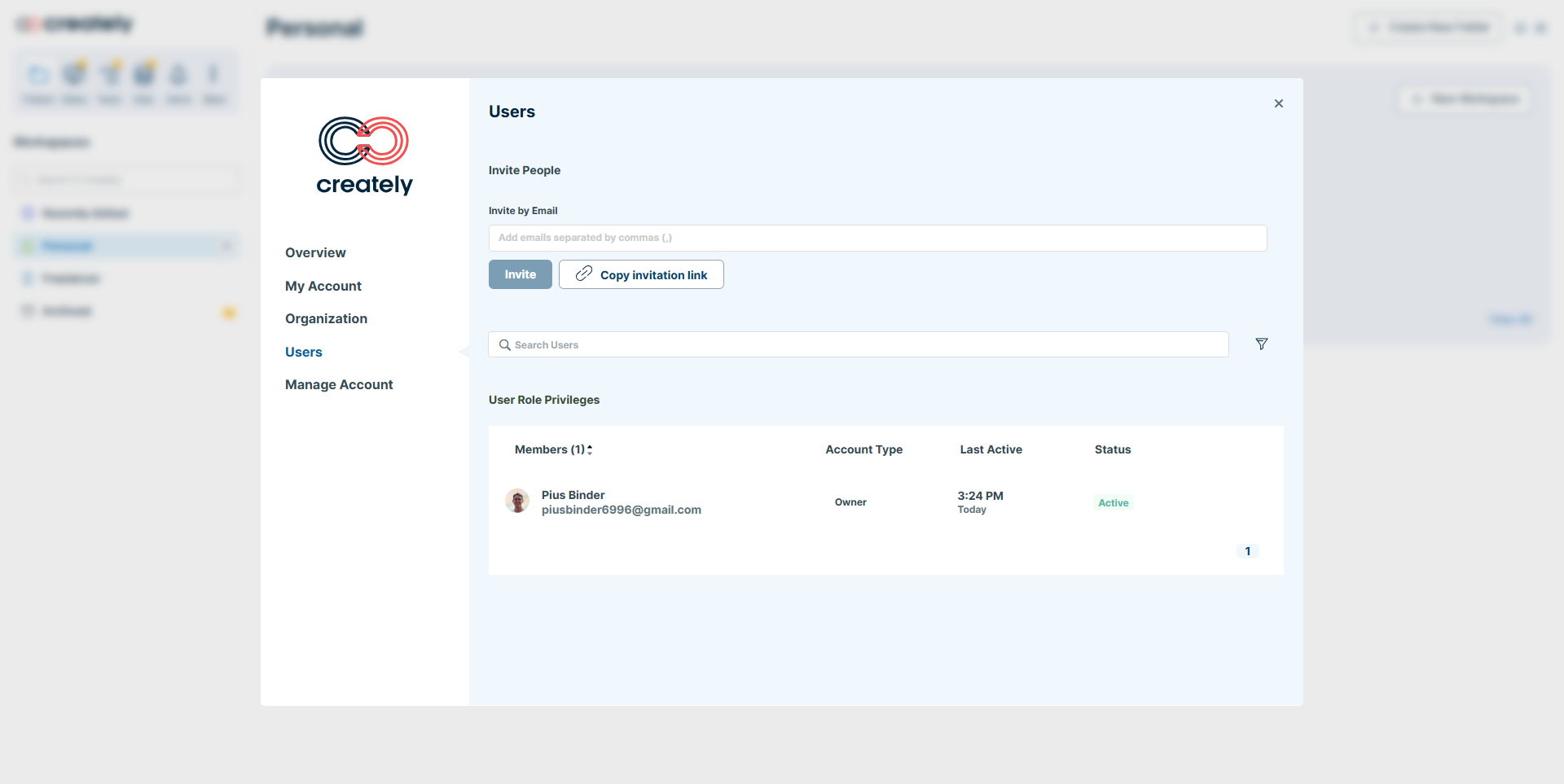The width and height of the screenshot is (1564, 784).
Task: Open the Overview section
Action: coord(315,253)
